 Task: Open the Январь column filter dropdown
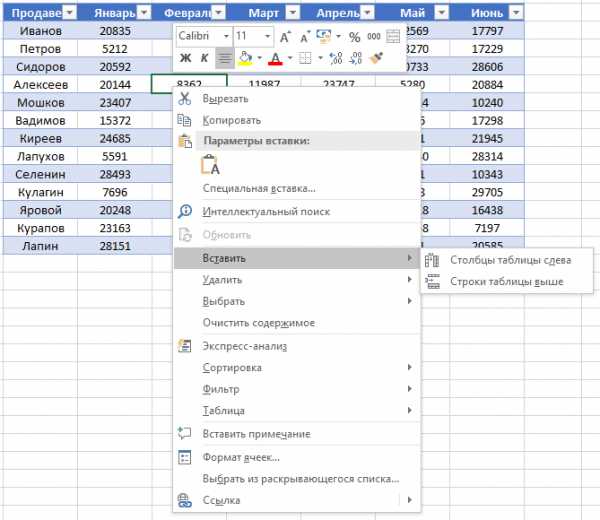point(144,13)
